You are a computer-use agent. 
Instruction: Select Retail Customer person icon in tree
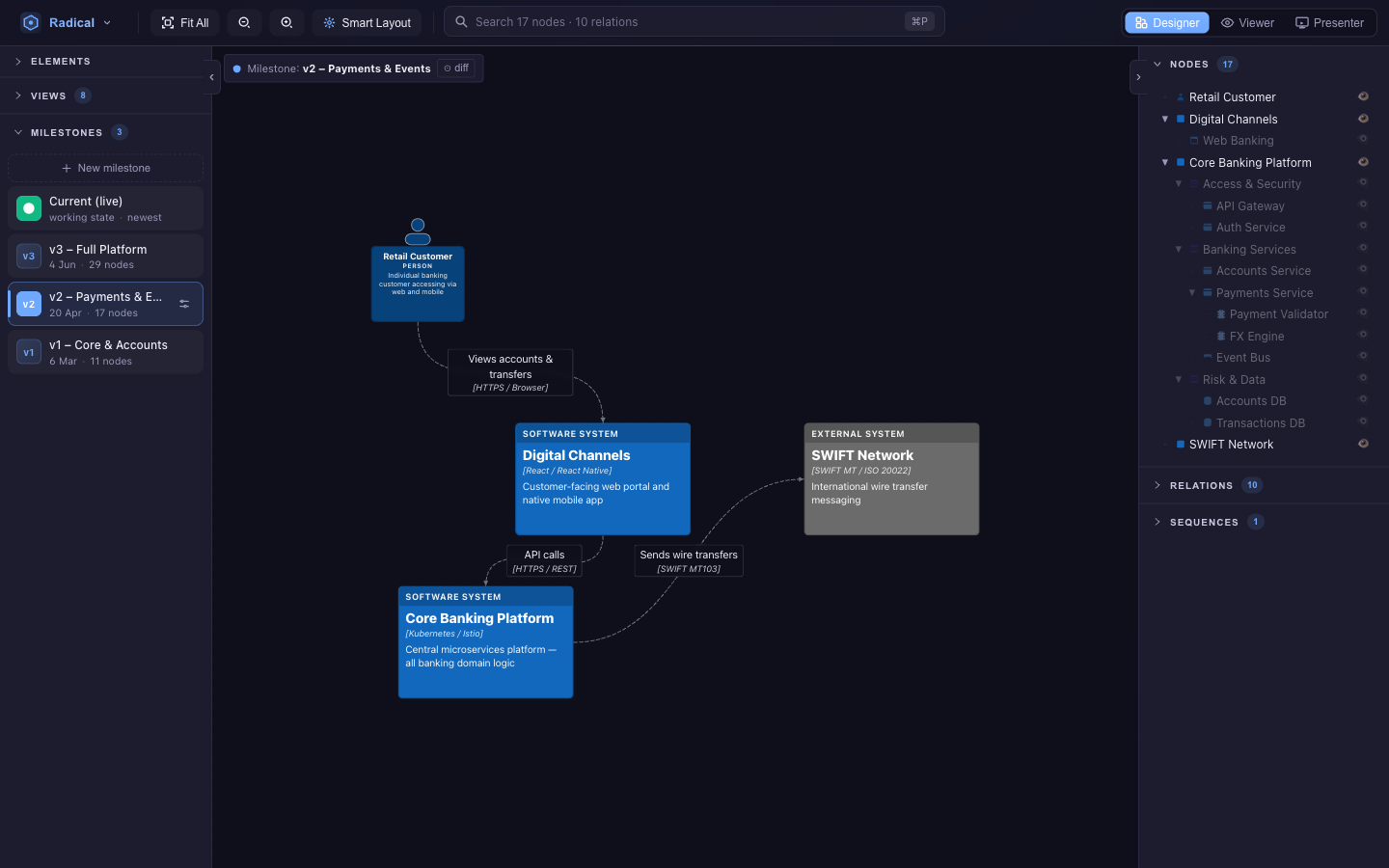pos(1181,97)
